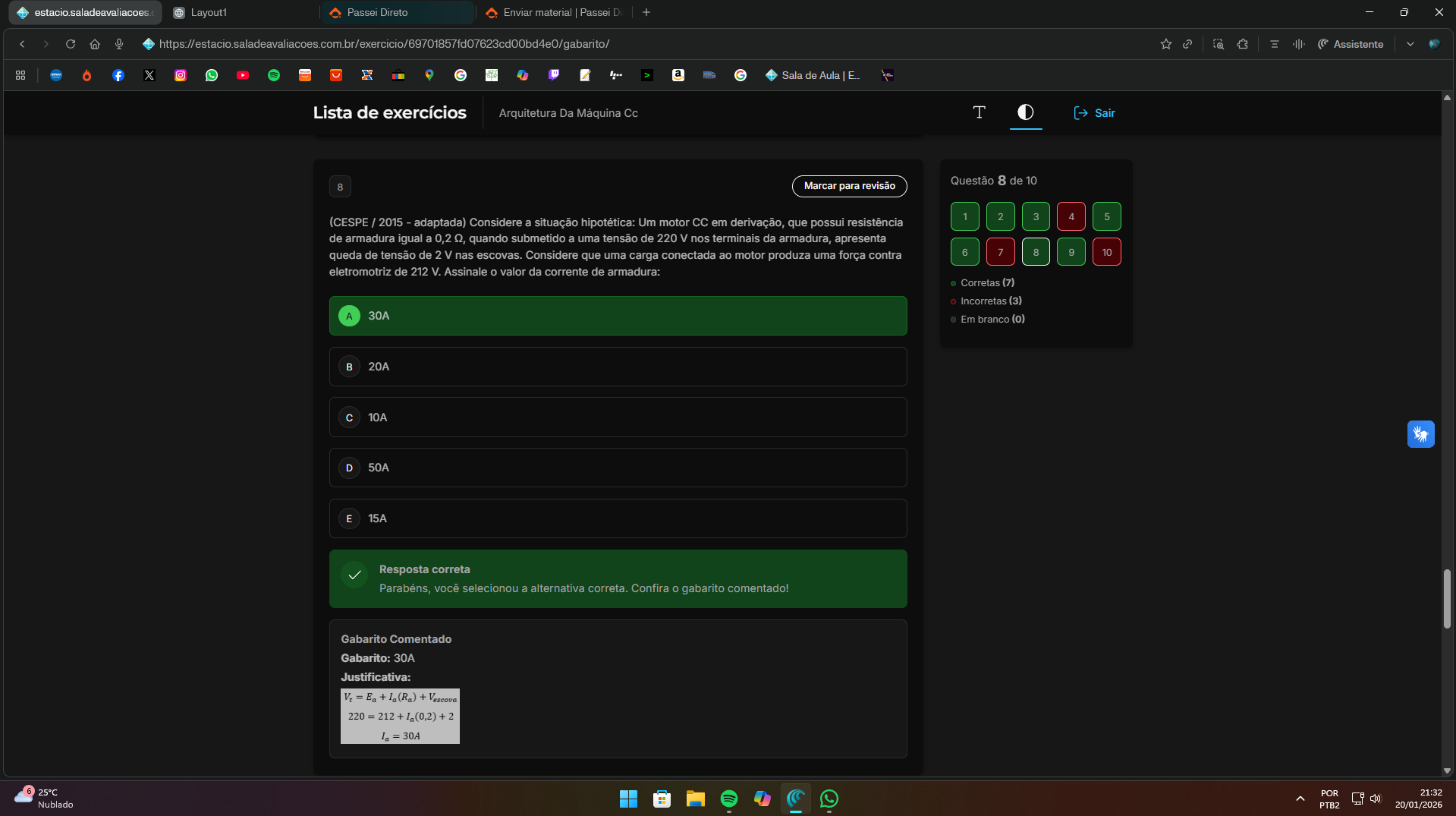The height and width of the screenshot is (816, 1456).
Task: Click the page vertical scrollbar thumb
Action: [1447, 598]
